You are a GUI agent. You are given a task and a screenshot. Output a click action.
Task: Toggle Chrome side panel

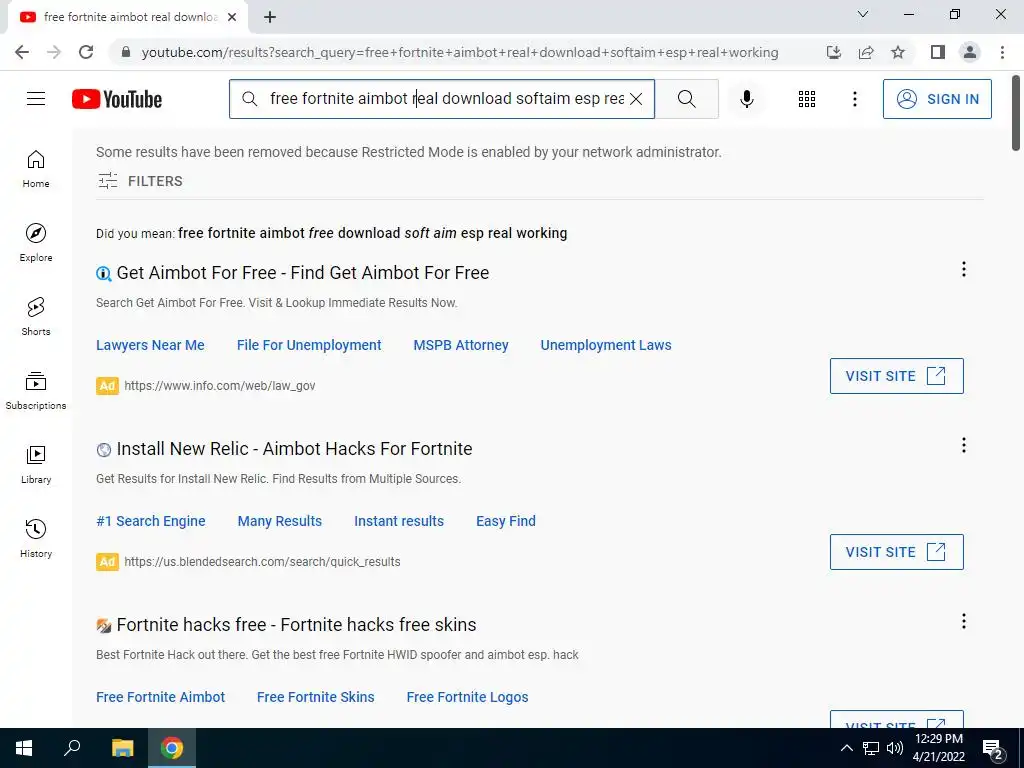pyautogui.click(x=938, y=52)
